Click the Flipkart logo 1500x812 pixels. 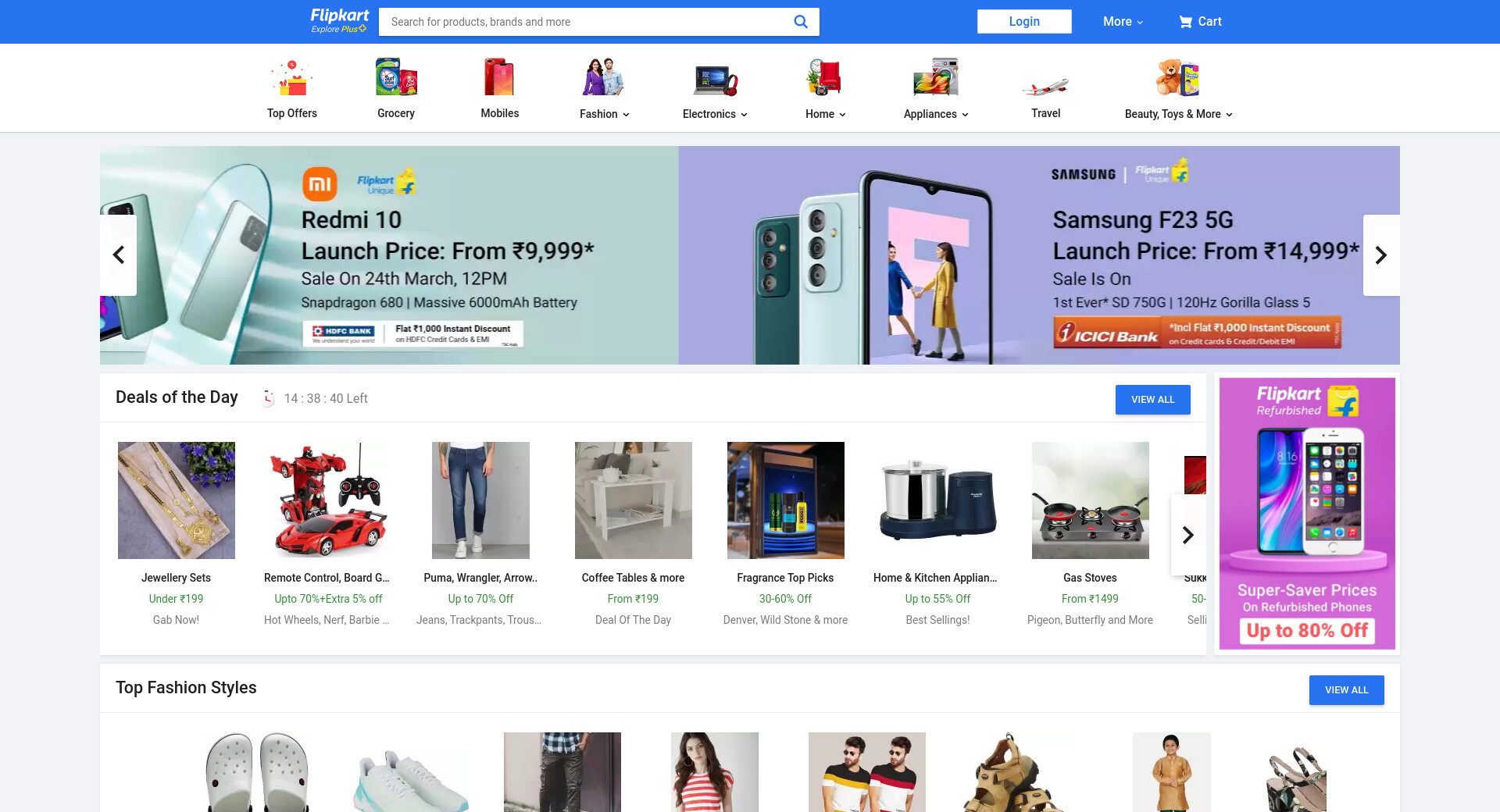pos(340,21)
